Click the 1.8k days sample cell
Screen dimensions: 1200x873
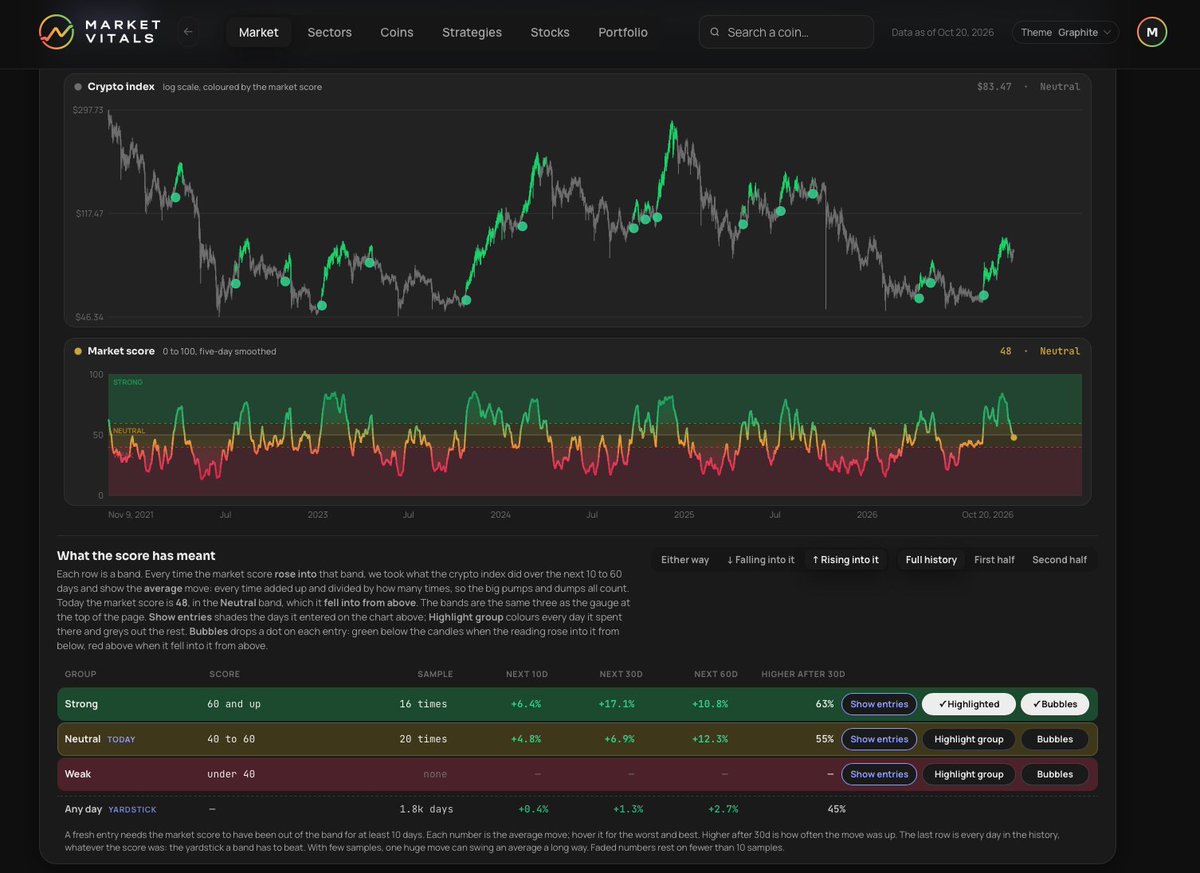(426, 809)
